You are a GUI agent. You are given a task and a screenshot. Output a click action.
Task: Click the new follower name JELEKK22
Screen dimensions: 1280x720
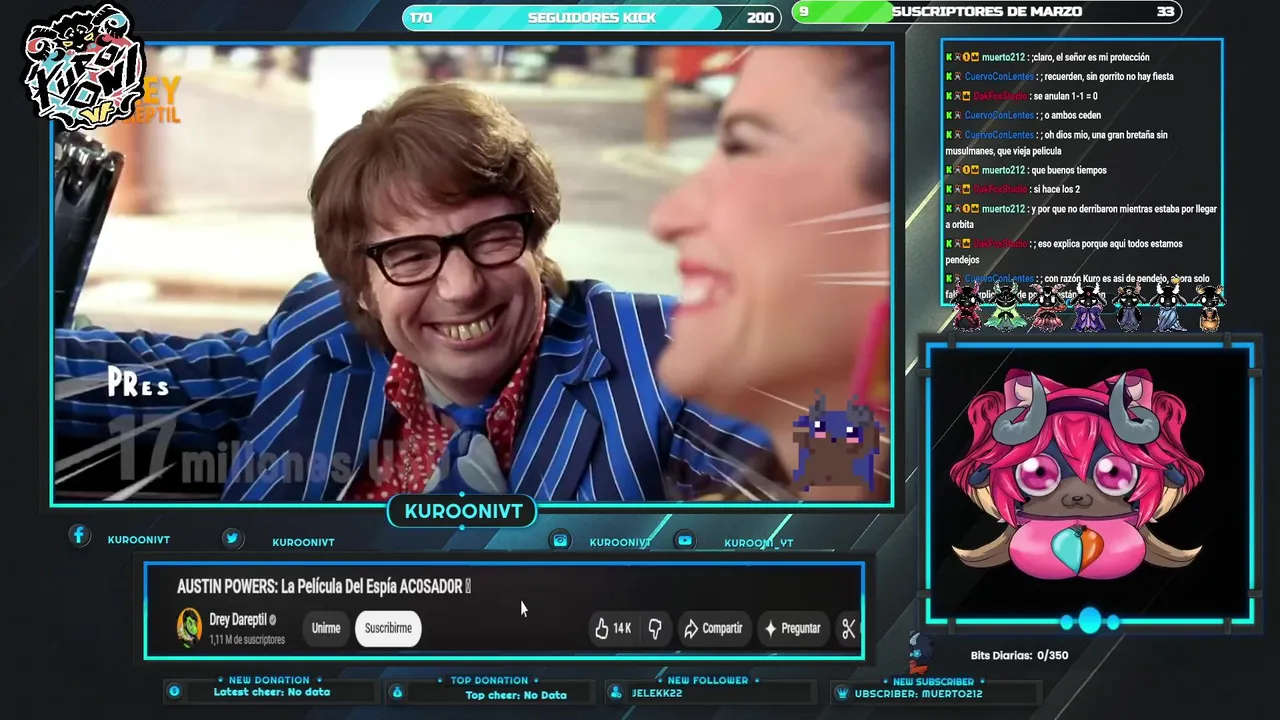(657, 693)
